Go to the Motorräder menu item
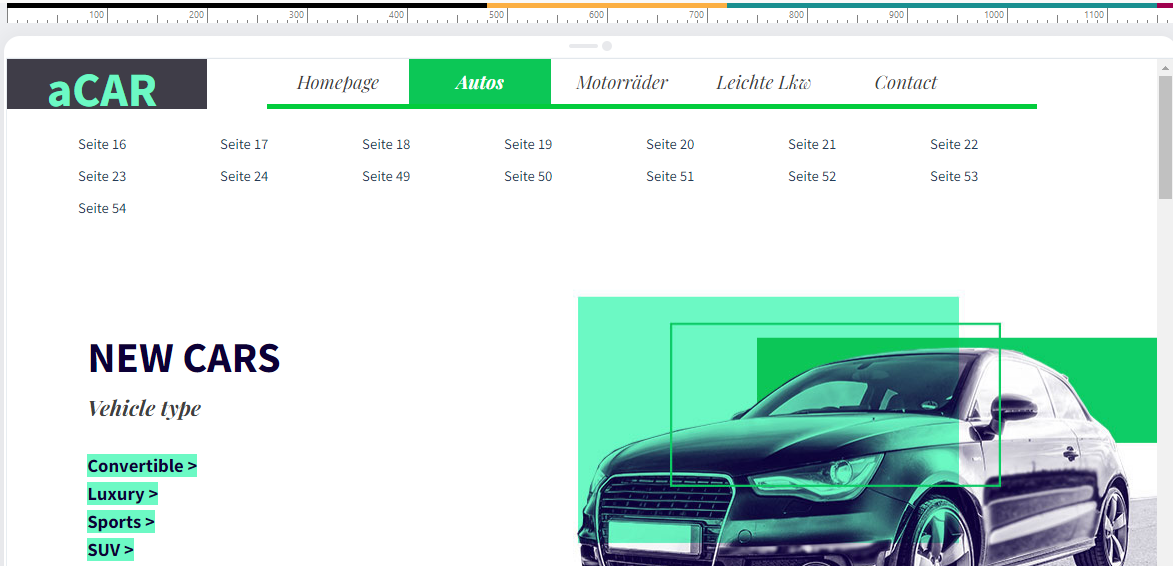This screenshot has height=566, width=1173. click(622, 83)
